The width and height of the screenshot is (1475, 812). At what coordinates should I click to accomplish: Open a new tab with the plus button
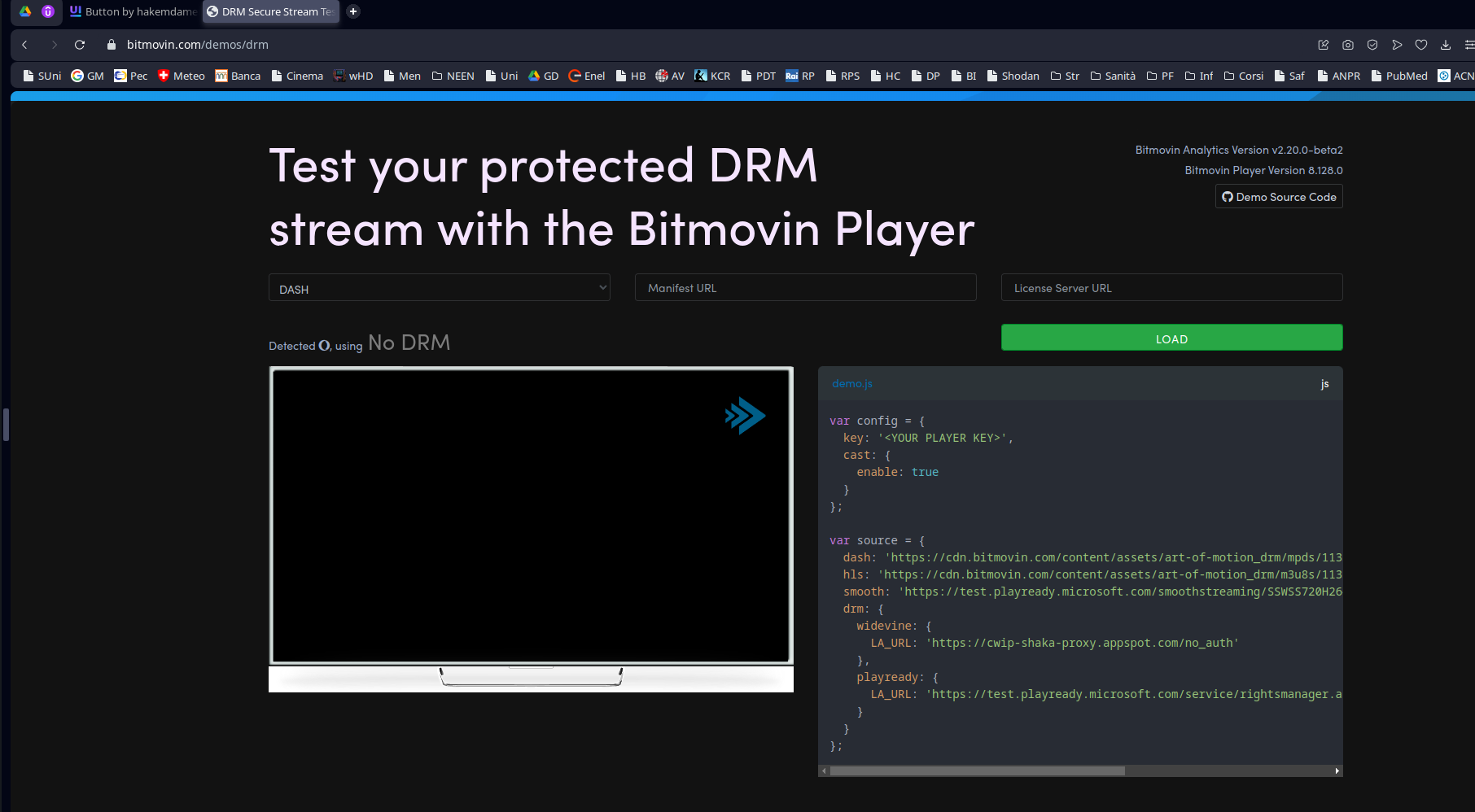[x=353, y=11]
